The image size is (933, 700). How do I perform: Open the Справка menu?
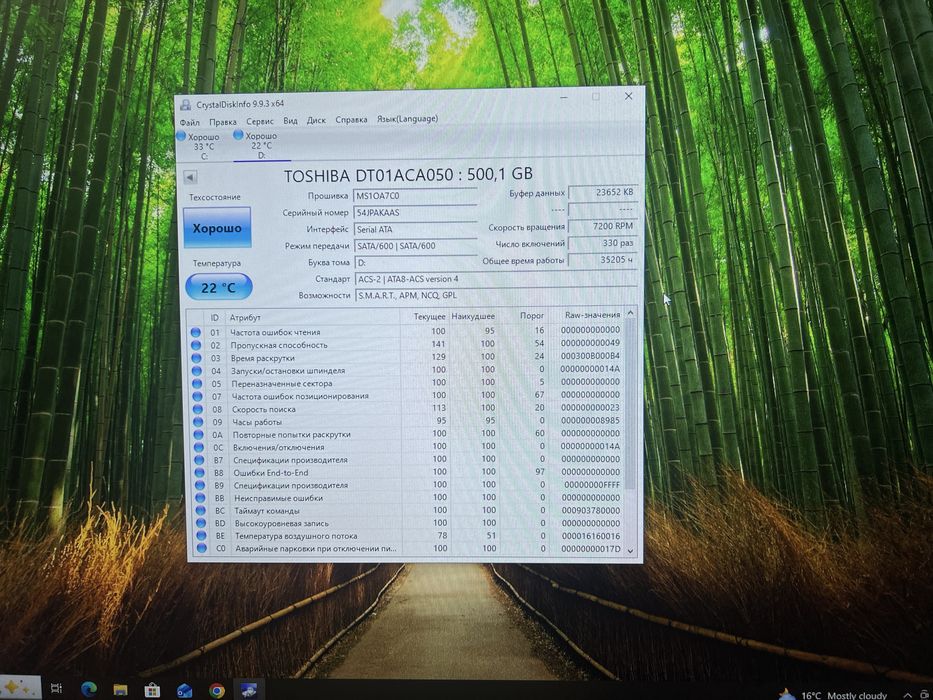[x=351, y=120]
